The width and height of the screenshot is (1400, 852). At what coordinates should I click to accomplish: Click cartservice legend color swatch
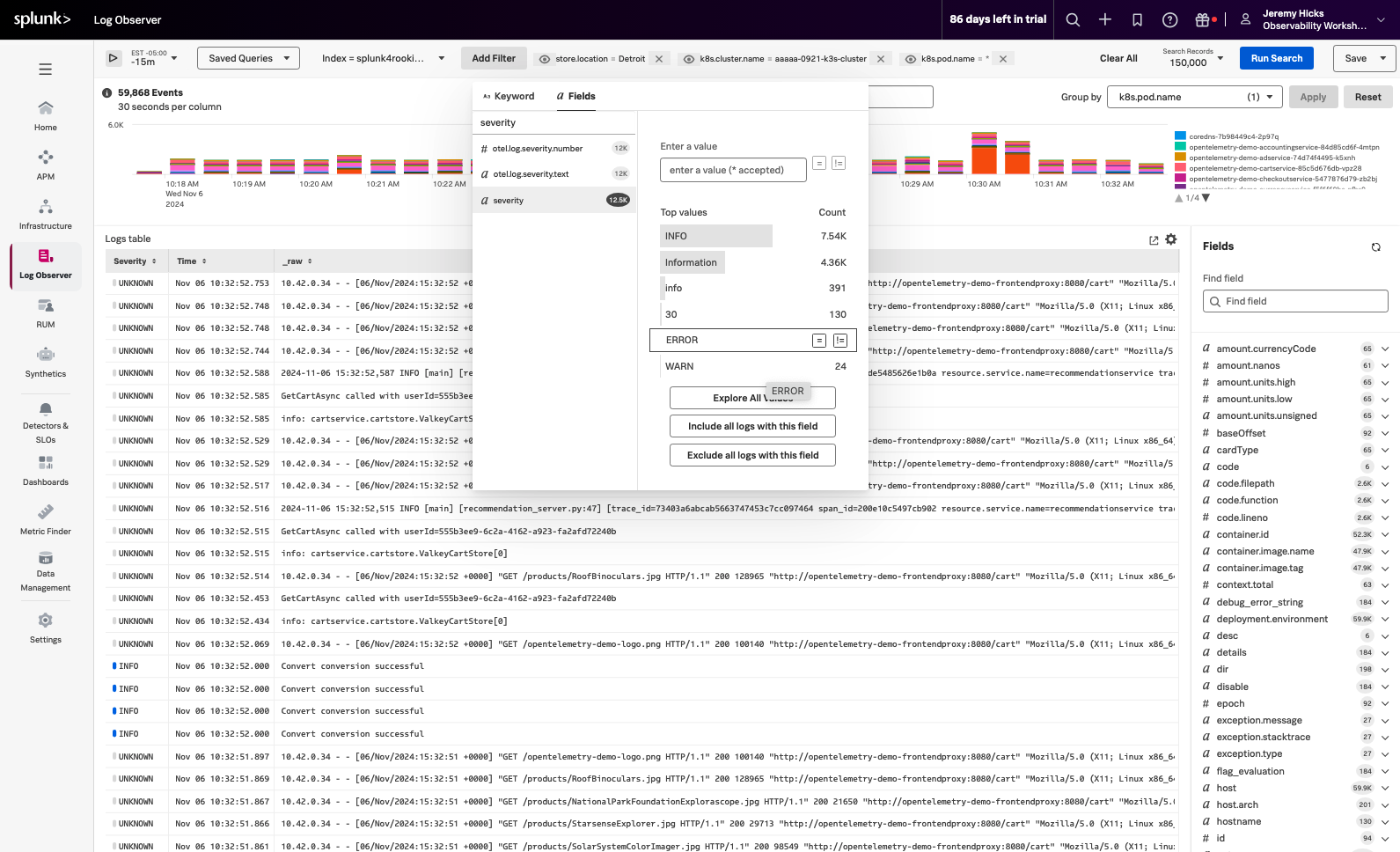(1180, 168)
